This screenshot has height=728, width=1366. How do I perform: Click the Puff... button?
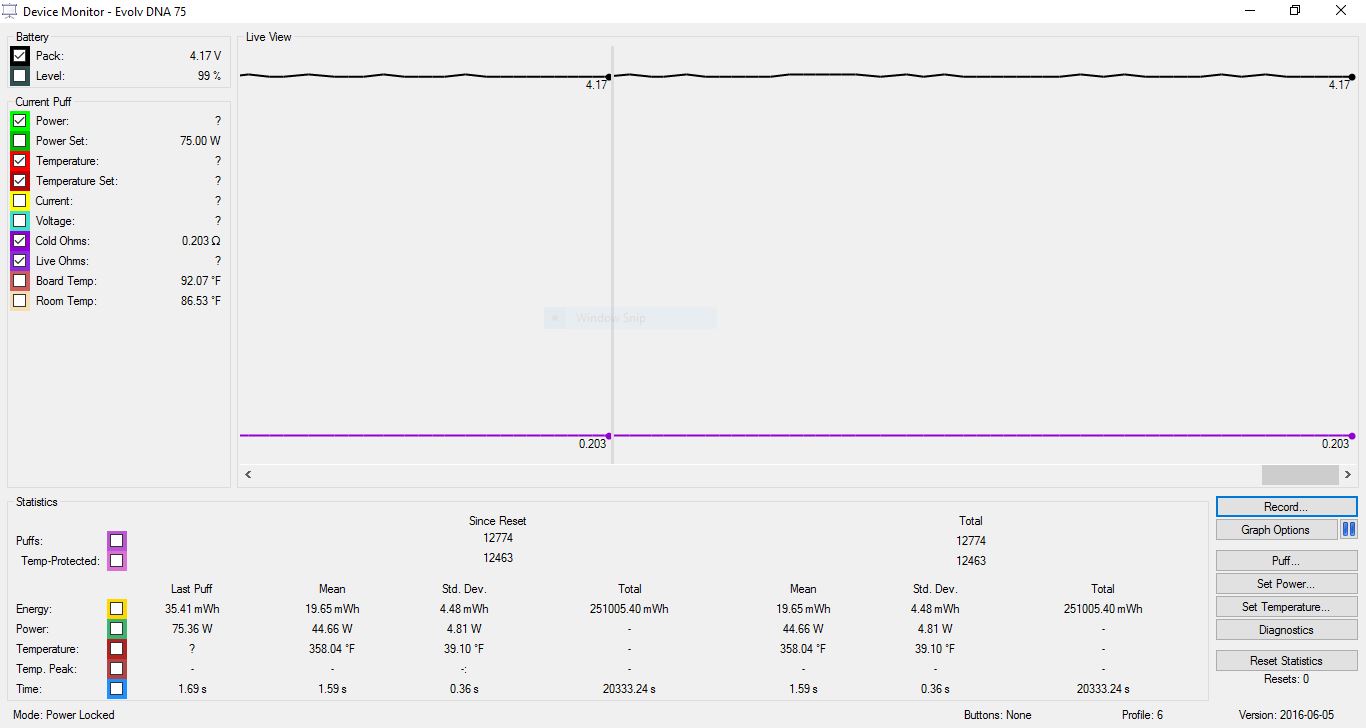(x=1286, y=561)
